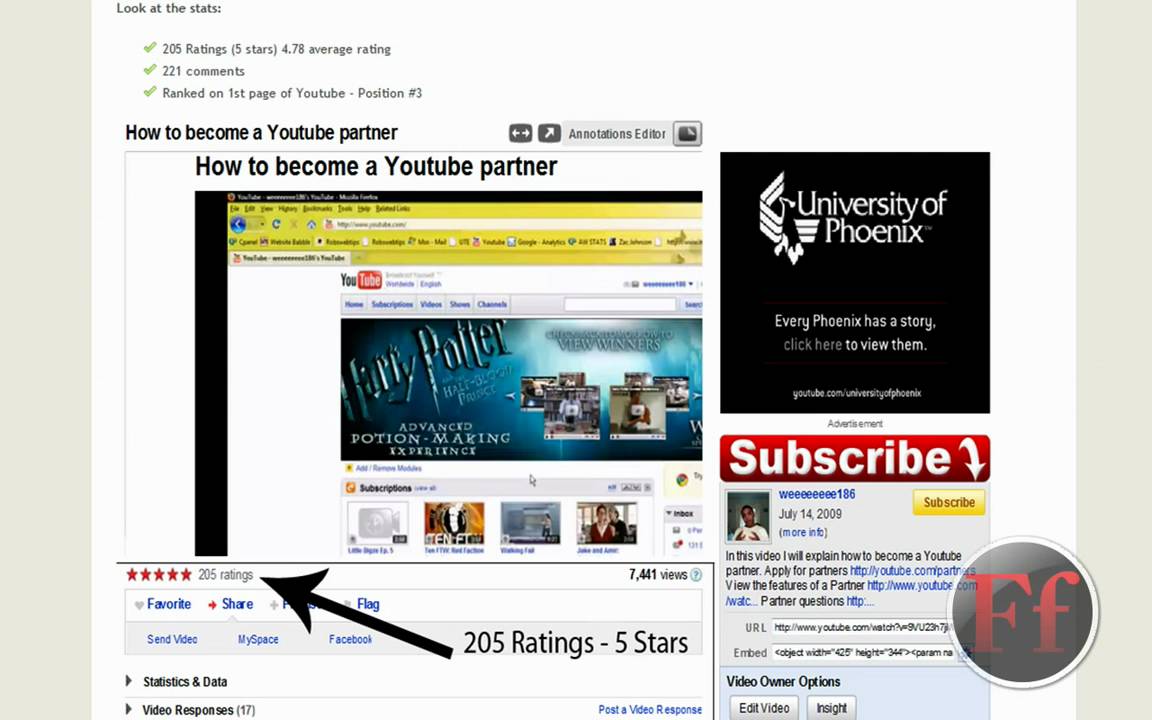Click the Harry Potter banner in video
Screen dimensions: 1152x720
tap(521, 389)
